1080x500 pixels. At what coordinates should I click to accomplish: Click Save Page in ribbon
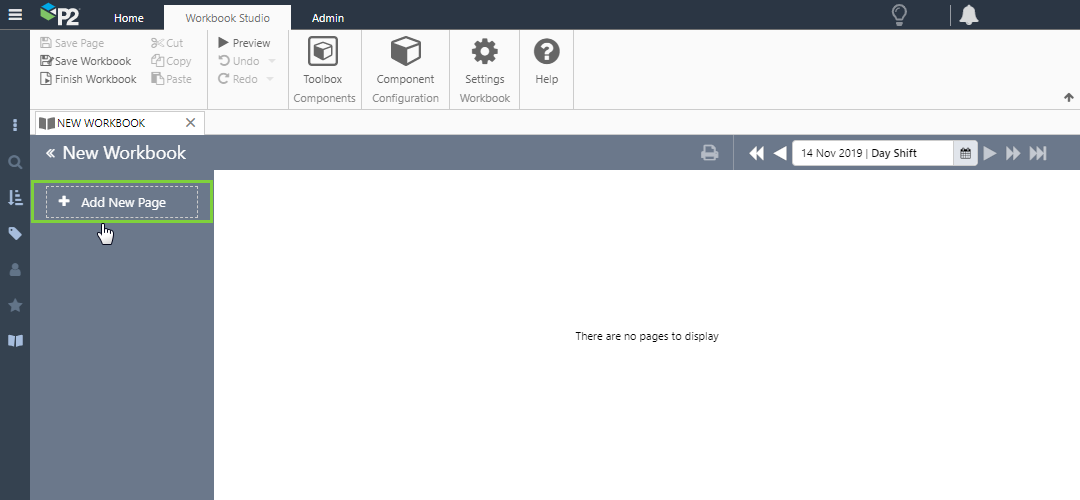click(72, 43)
